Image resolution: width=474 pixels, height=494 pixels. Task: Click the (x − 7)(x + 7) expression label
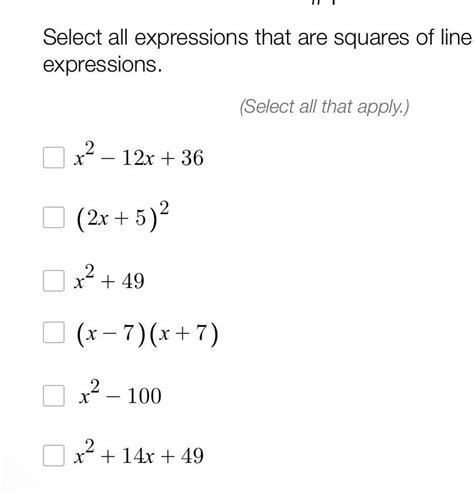click(147, 334)
